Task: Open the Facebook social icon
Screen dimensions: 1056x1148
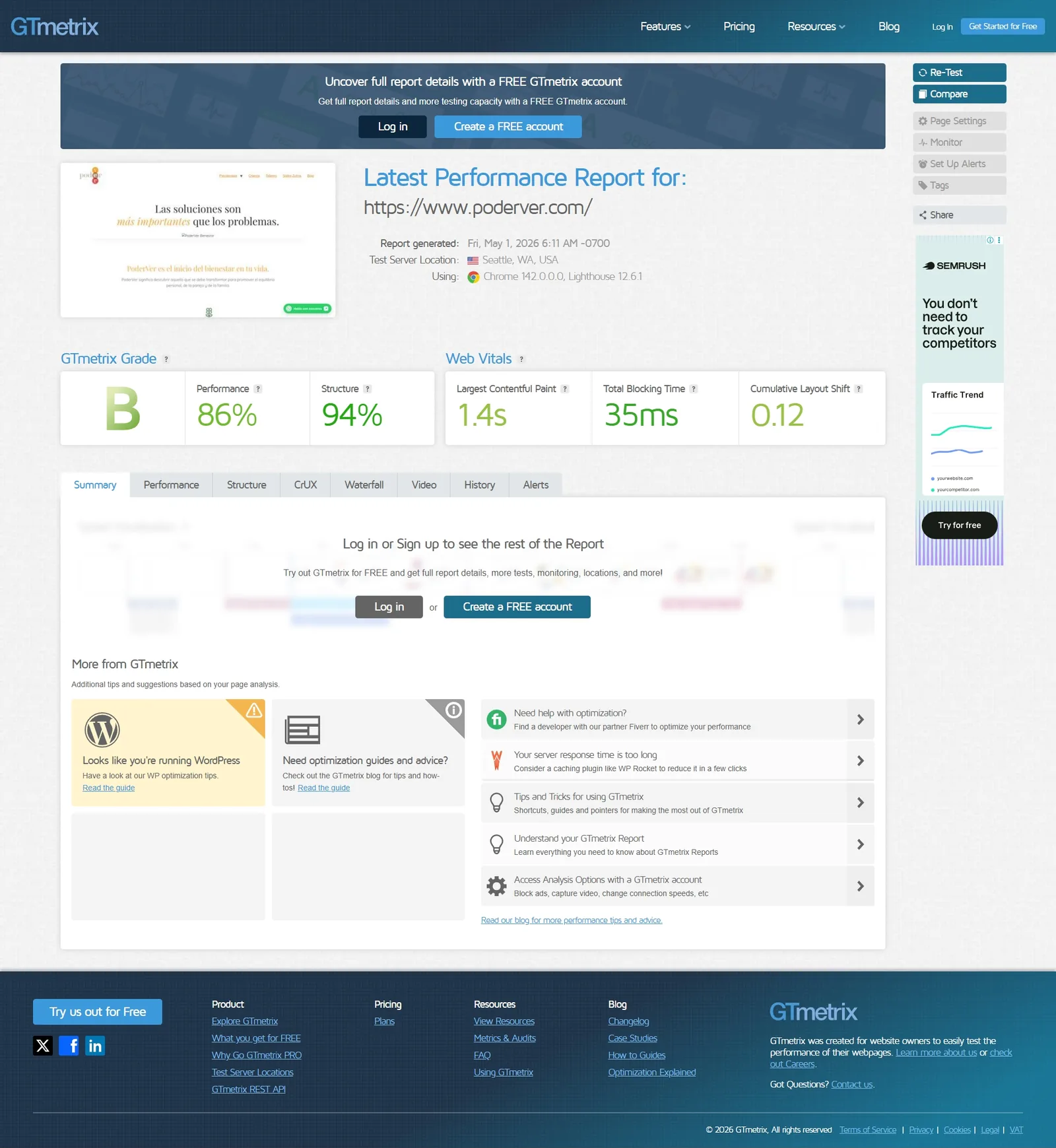Action: [69, 1046]
